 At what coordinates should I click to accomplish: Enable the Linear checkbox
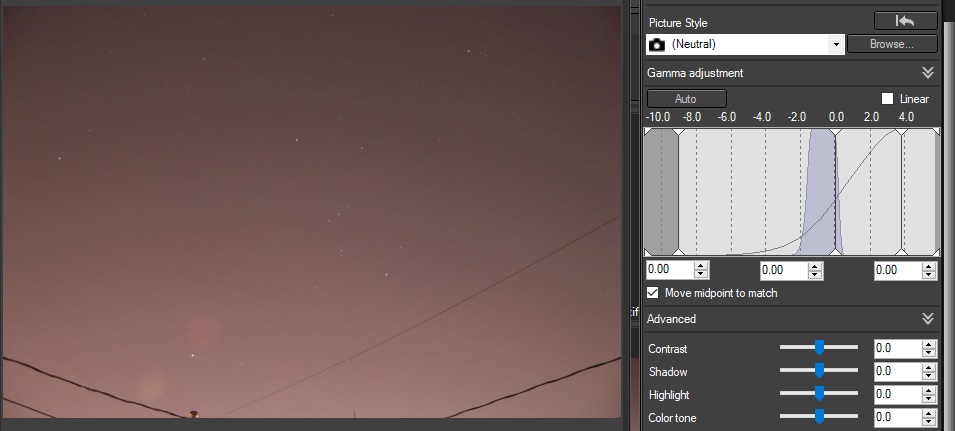pos(887,99)
